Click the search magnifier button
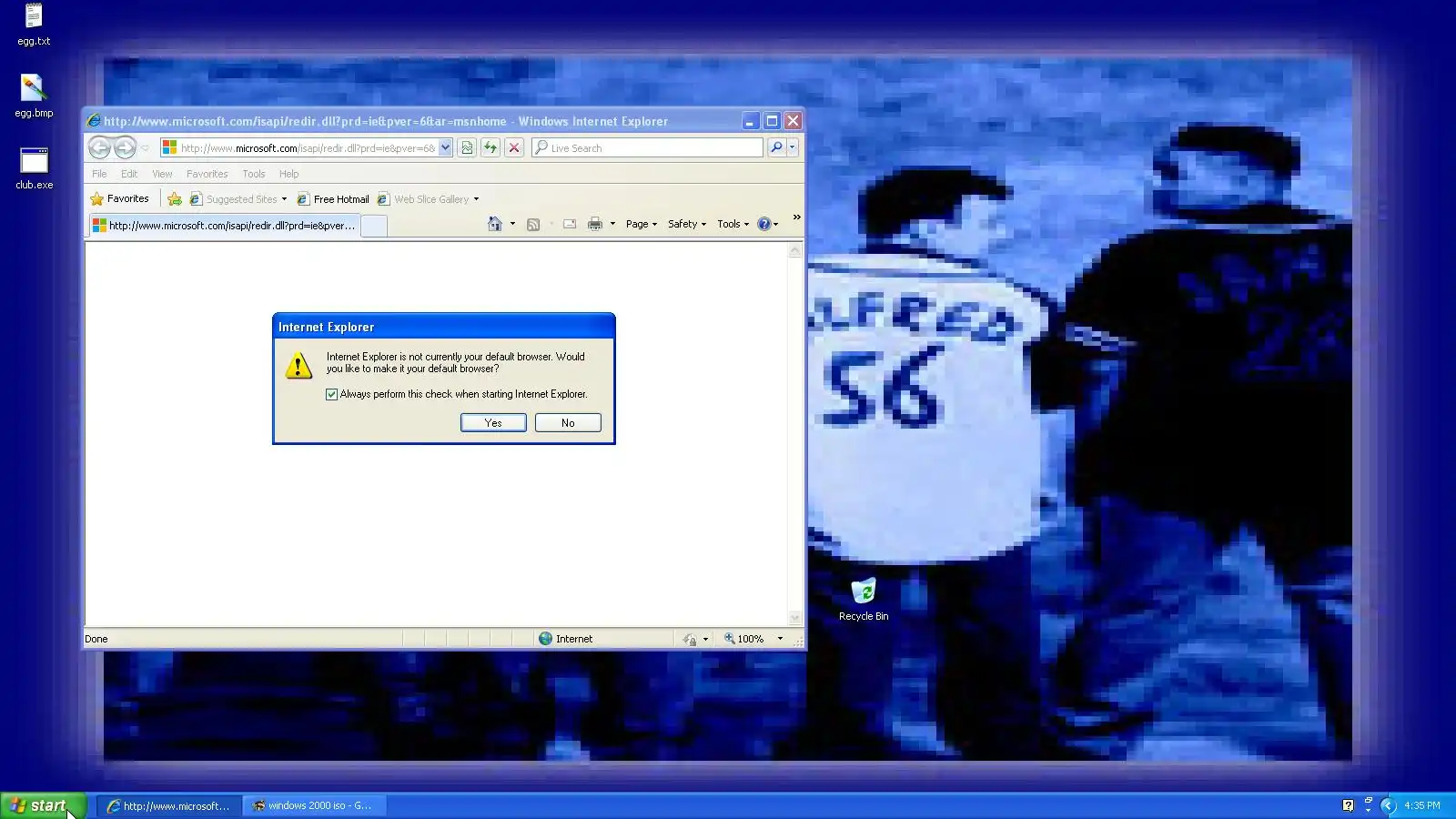The height and width of the screenshot is (819, 1456). point(776,147)
